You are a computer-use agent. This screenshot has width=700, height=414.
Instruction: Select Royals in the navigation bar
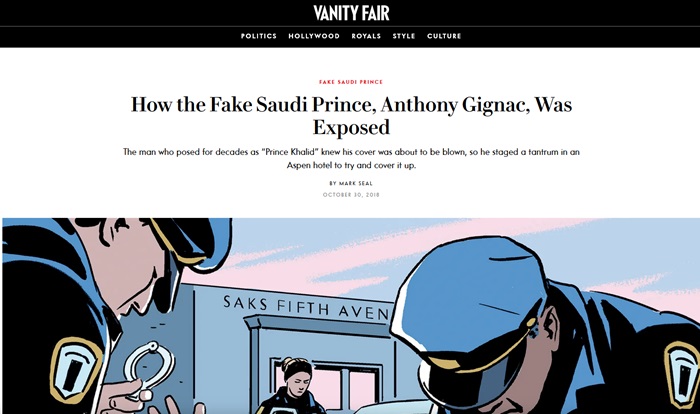tap(366, 36)
